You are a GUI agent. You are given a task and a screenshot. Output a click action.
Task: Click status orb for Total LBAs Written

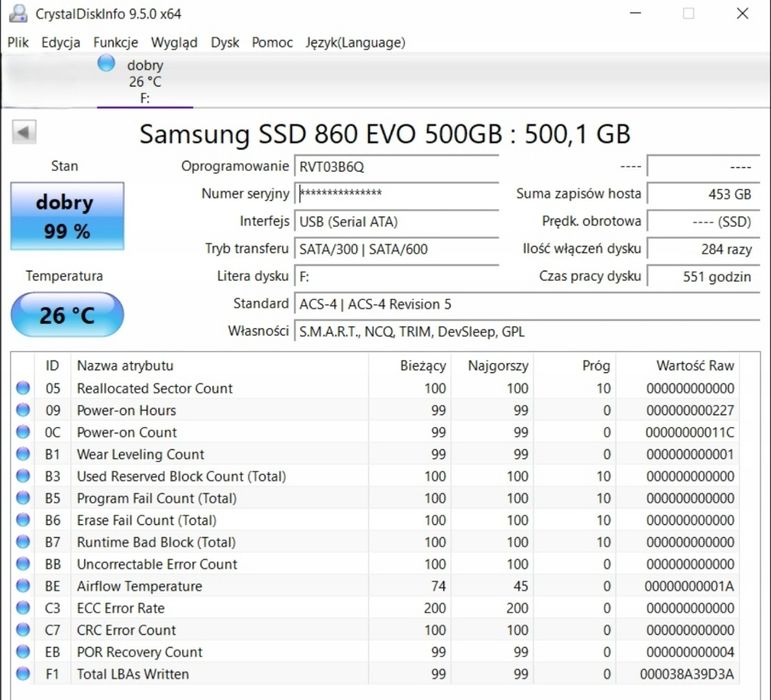[x=23, y=673]
